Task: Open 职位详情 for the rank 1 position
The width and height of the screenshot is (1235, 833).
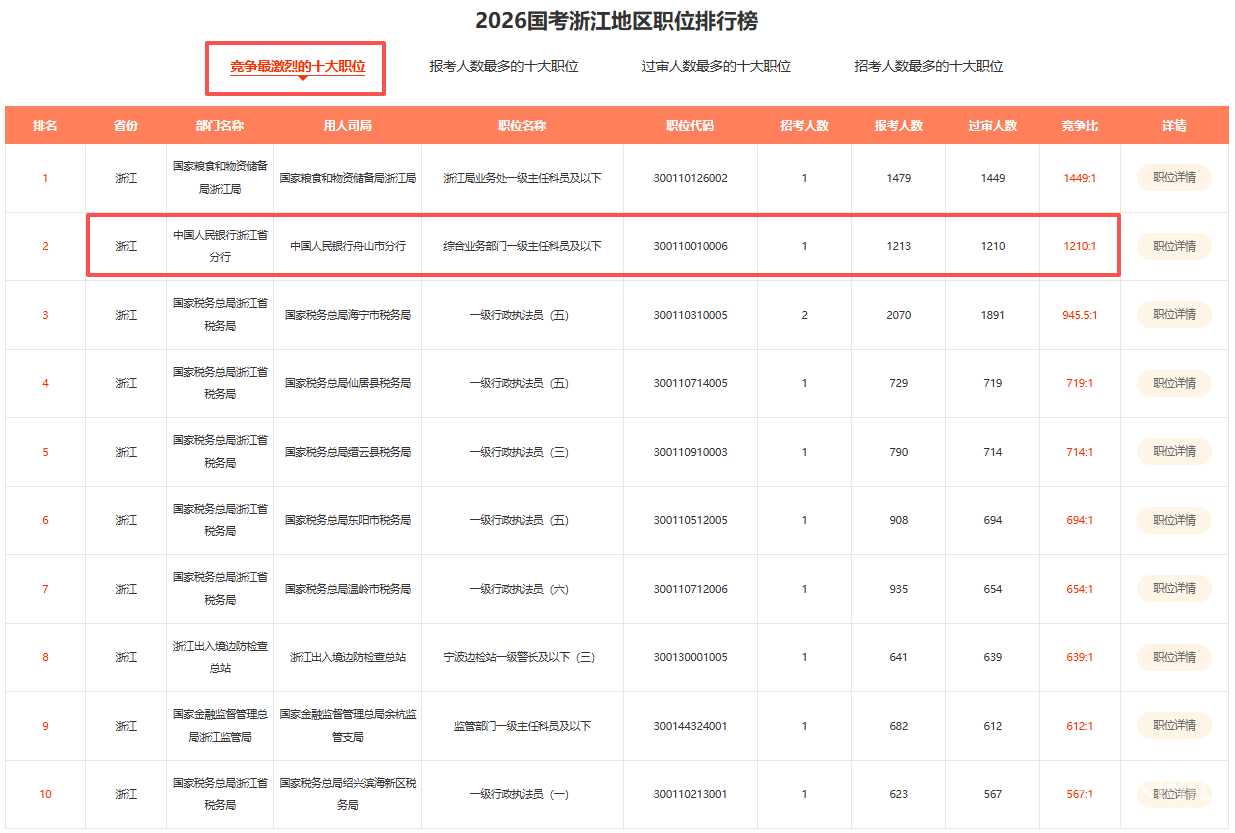Action: click(x=1173, y=178)
